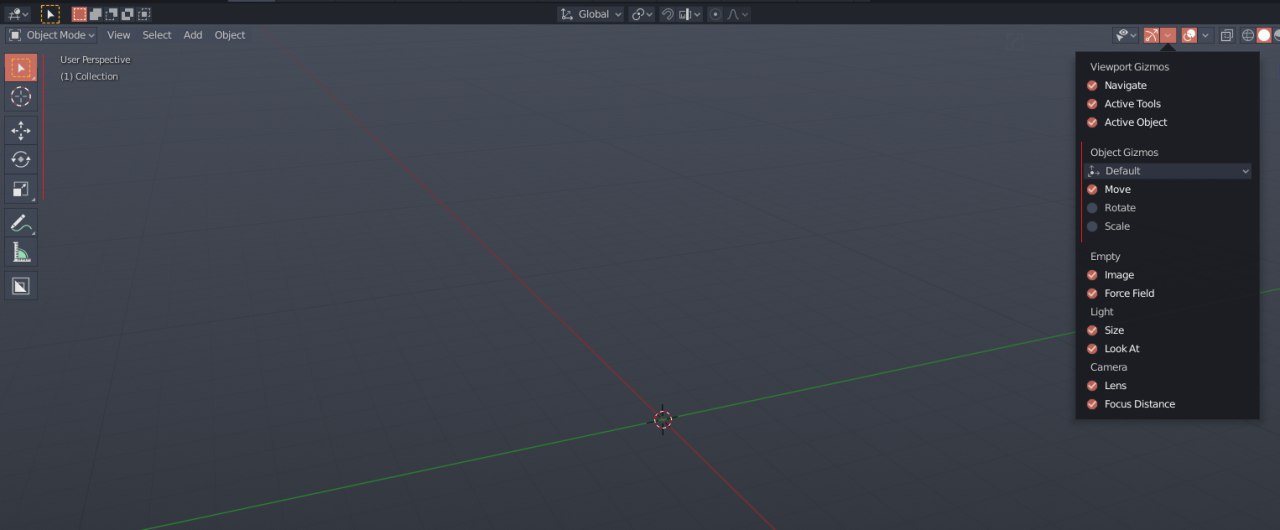Set selection mode to Extend
Image resolution: width=1280 pixels, height=530 pixels.
[95, 14]
